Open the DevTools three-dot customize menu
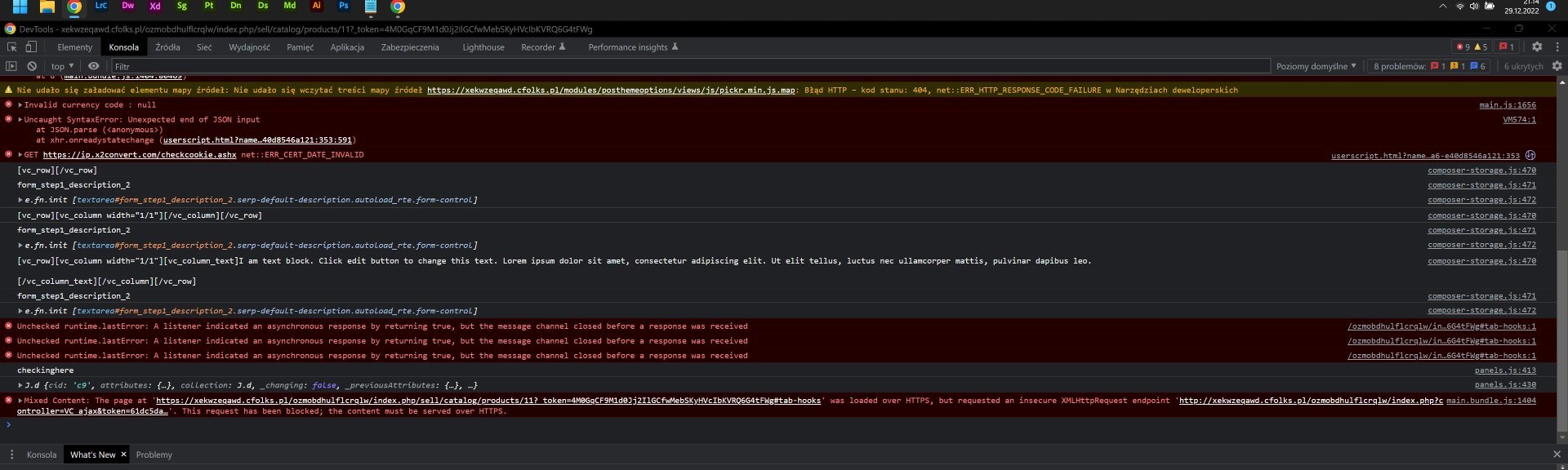The width and height of the screenshot is (1568, 470). pyautogui.click(x=1557, y=47)
